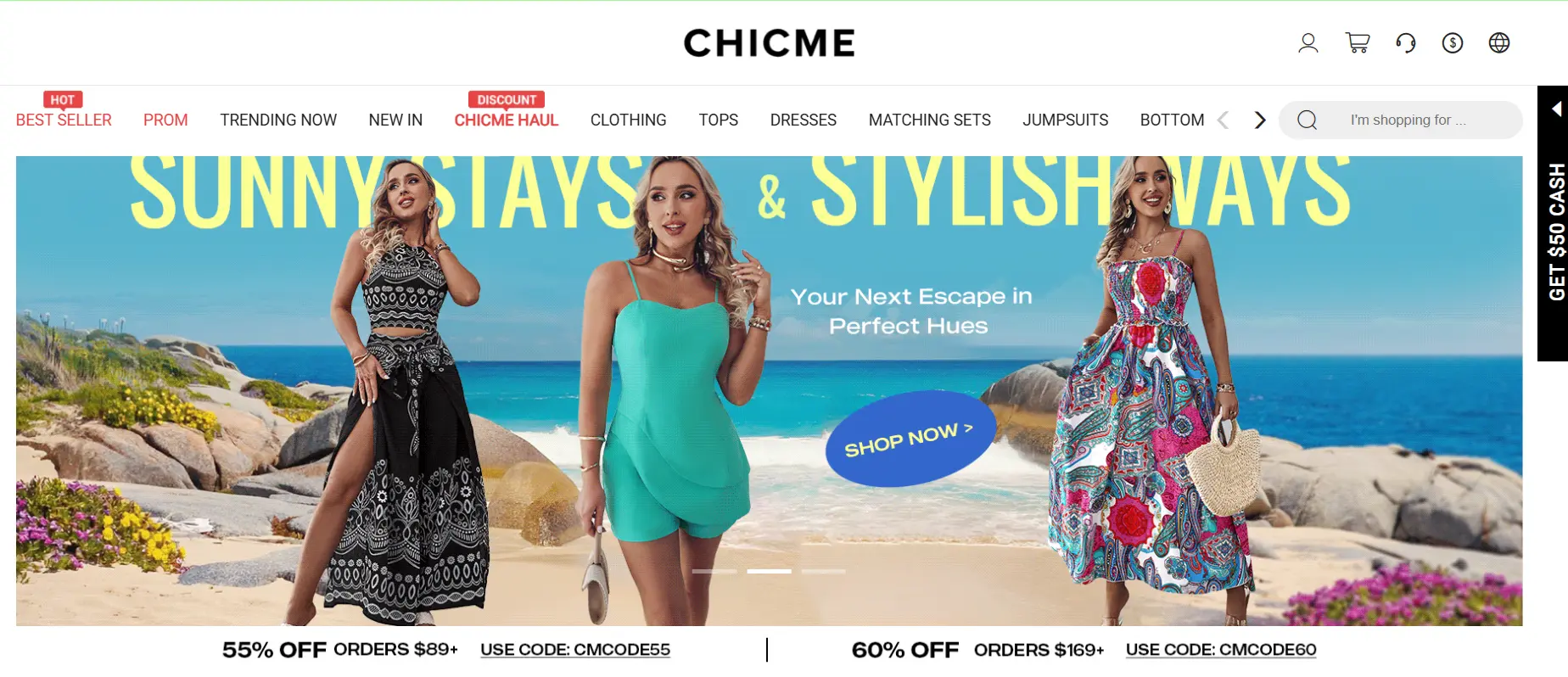Open the currency dollar icon
The height and width of the screenshot is (677, 1568).
(x=1453, y=42)
